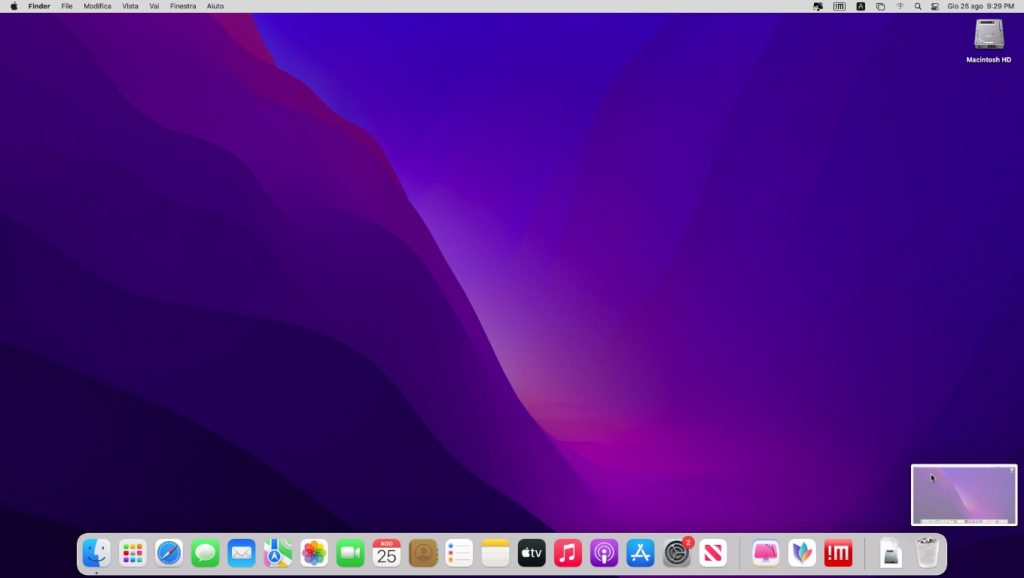1024x578 pixels.
Task: Open Control Center from the menu bar
Action: coord(935,6)
